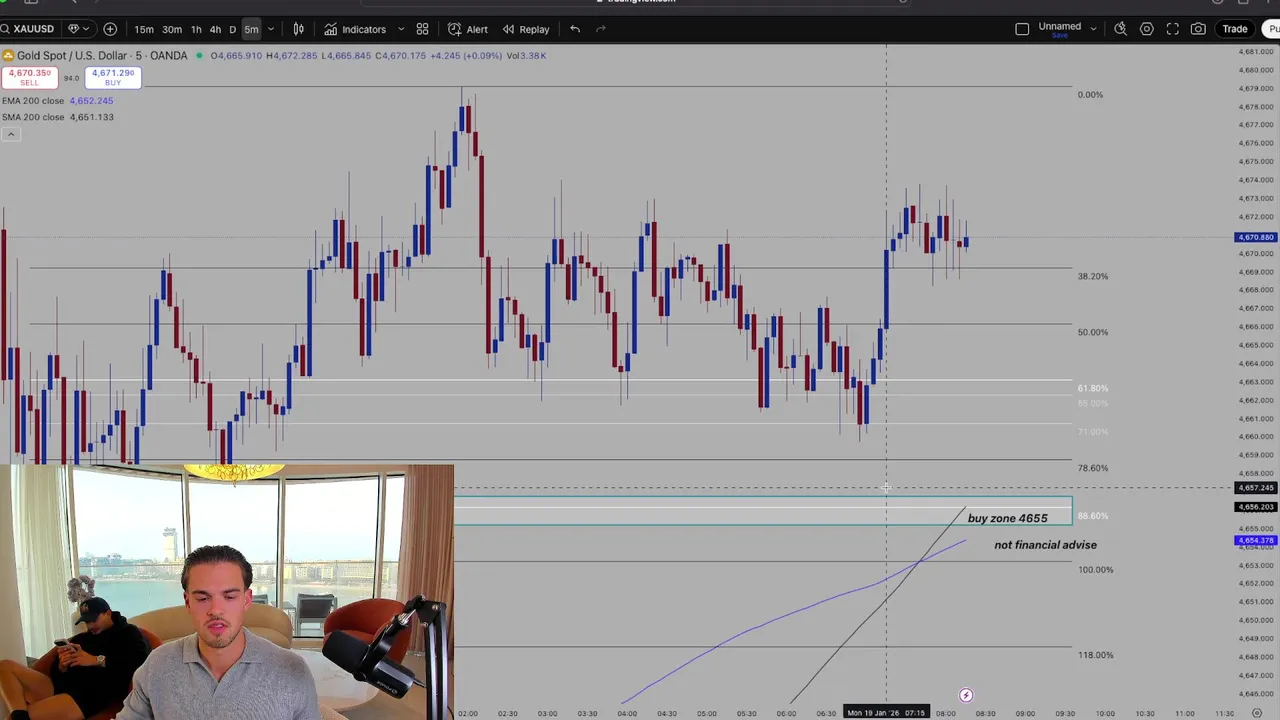Click the blue 4,654.378 EMA price label
1280x720 pixels.
[x=1255, y=541]
